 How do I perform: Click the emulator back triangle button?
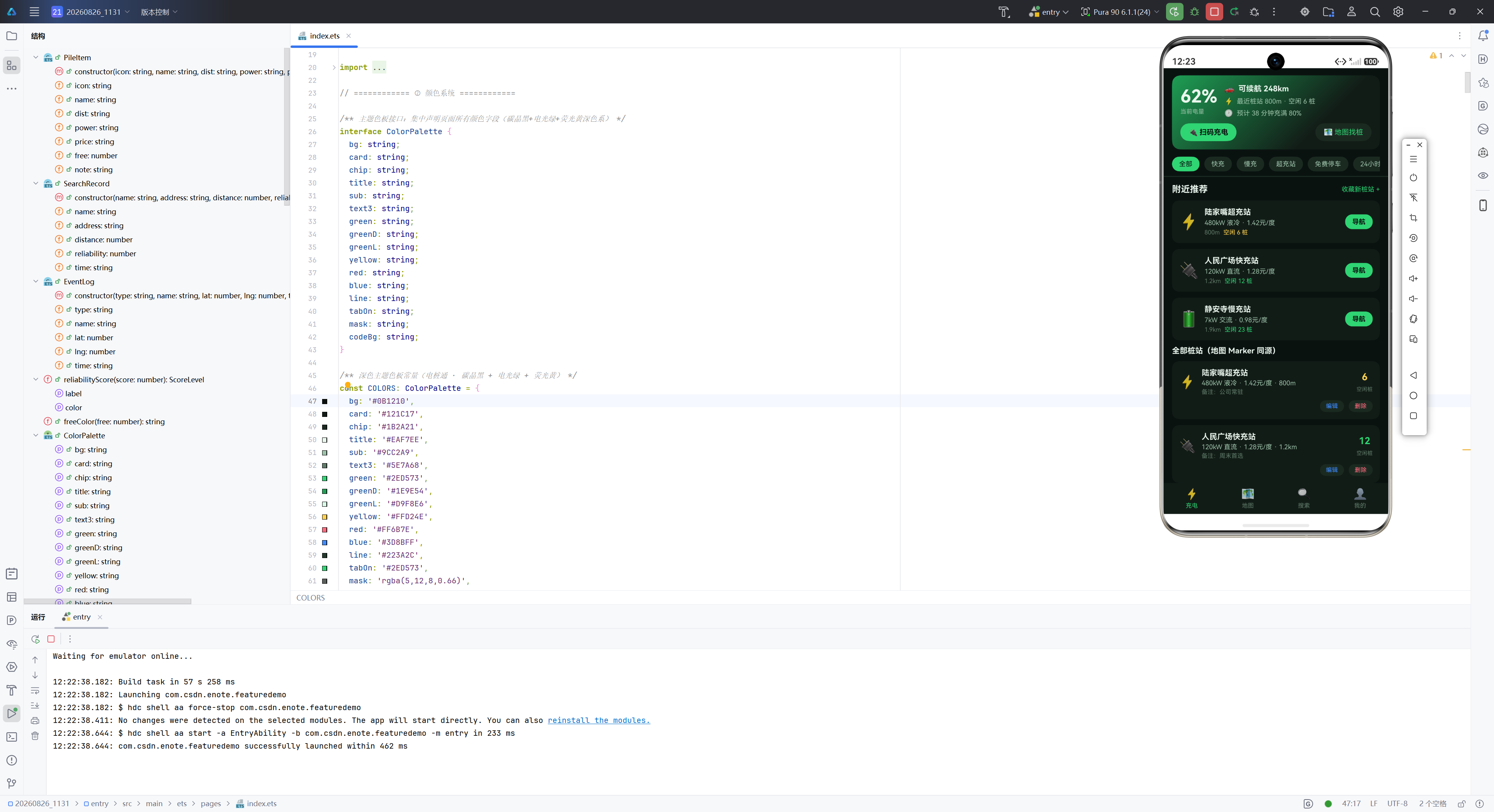pos(1413,375)
